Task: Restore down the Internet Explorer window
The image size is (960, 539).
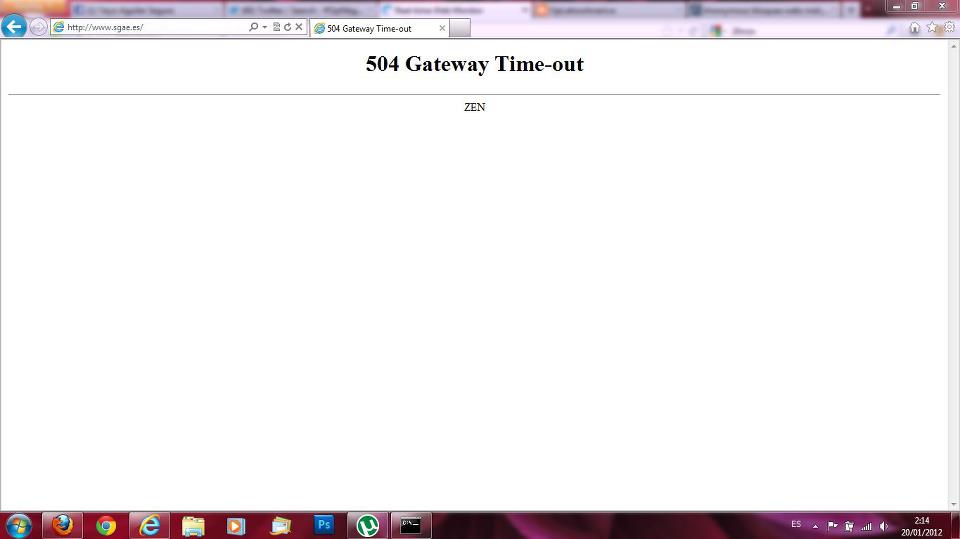Action: (915, 6)
